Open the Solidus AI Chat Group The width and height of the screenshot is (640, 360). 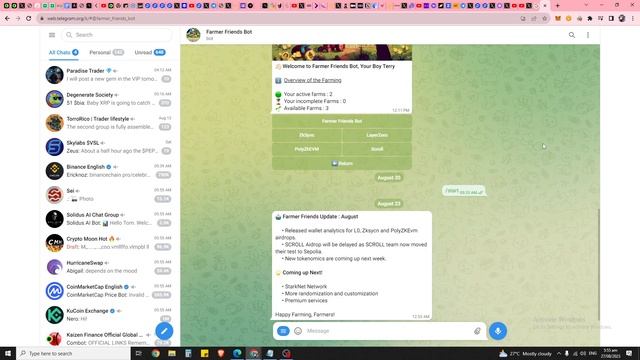tap(109, 219)
